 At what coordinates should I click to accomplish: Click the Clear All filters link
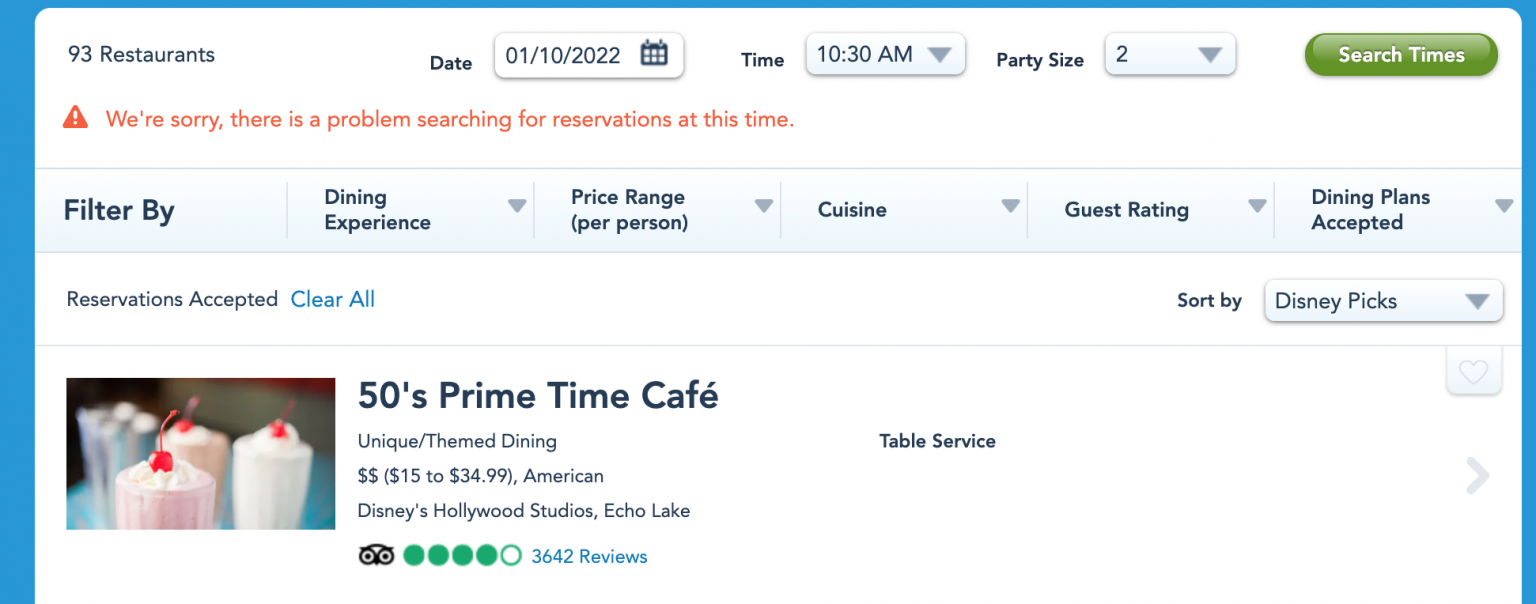pyautogui.click(x=333, y=299)
